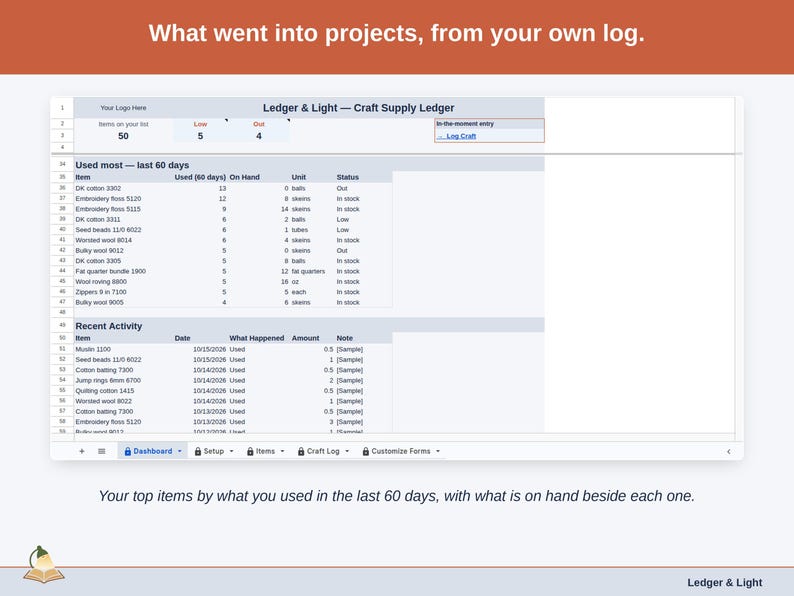Screen dimensions: 794x596
Task: Switch to the Setup sheet tab
Action: point(214,451)
